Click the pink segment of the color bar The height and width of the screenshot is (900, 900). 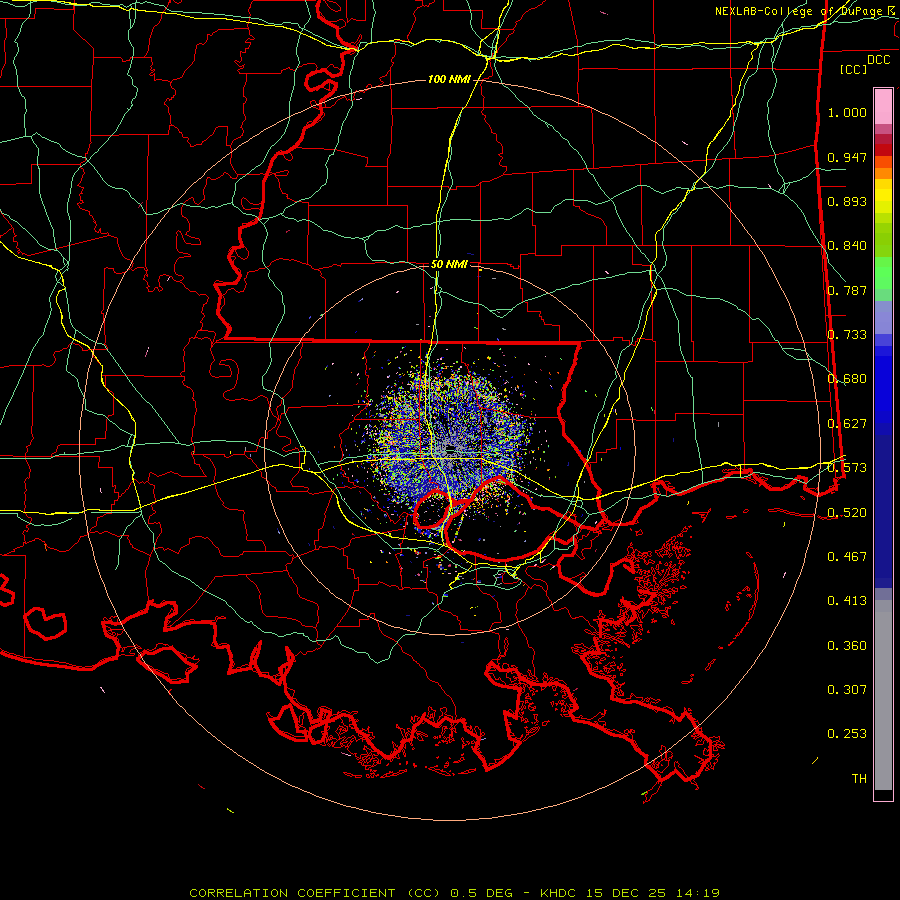pyautogui.click(x=883, y=106)
